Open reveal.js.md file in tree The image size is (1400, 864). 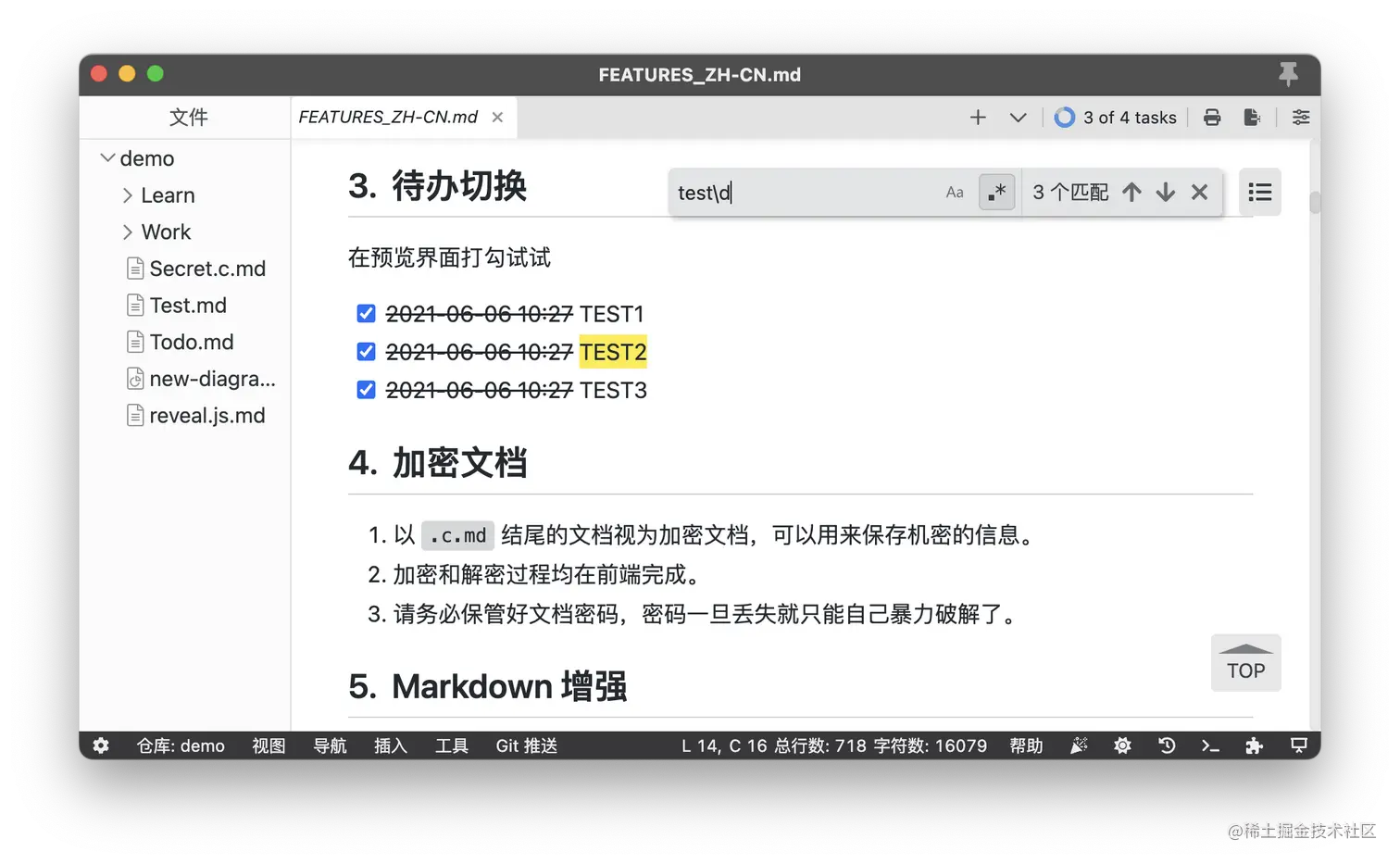207,416
